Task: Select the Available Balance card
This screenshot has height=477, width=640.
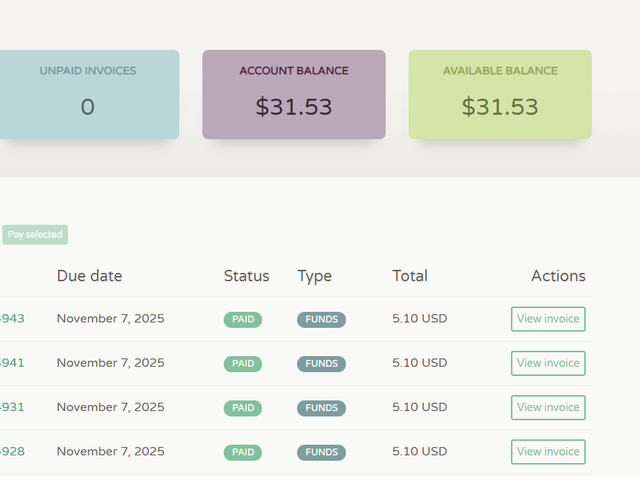Action: click(x=500, y=94)
